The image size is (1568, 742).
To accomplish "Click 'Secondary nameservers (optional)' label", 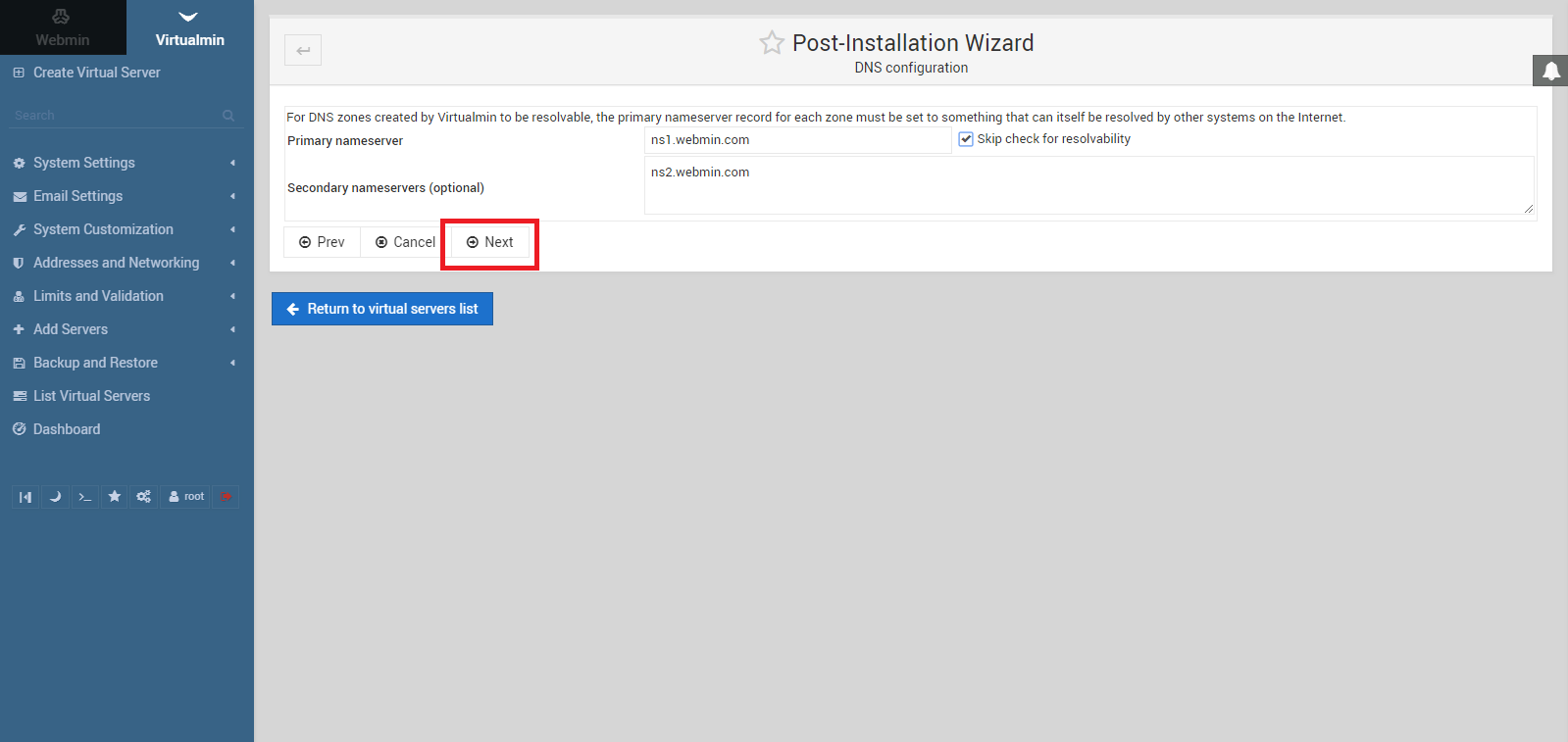I will tap(385, 188).
